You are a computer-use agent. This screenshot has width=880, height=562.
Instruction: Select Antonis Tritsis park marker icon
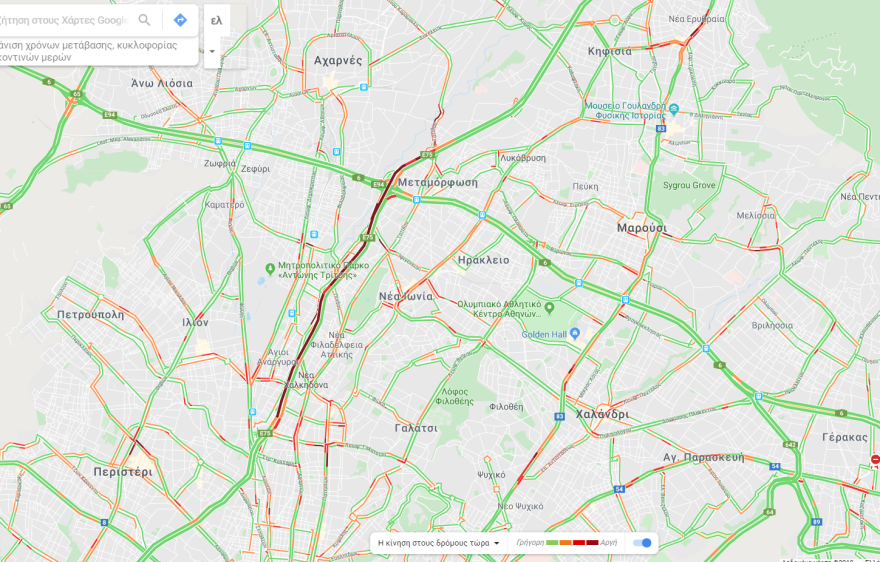pos(270,268)
